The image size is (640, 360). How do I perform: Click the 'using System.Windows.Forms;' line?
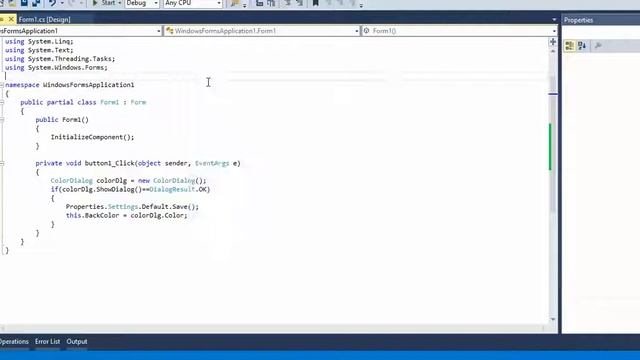pyautogui.click(x=56, y=68)
